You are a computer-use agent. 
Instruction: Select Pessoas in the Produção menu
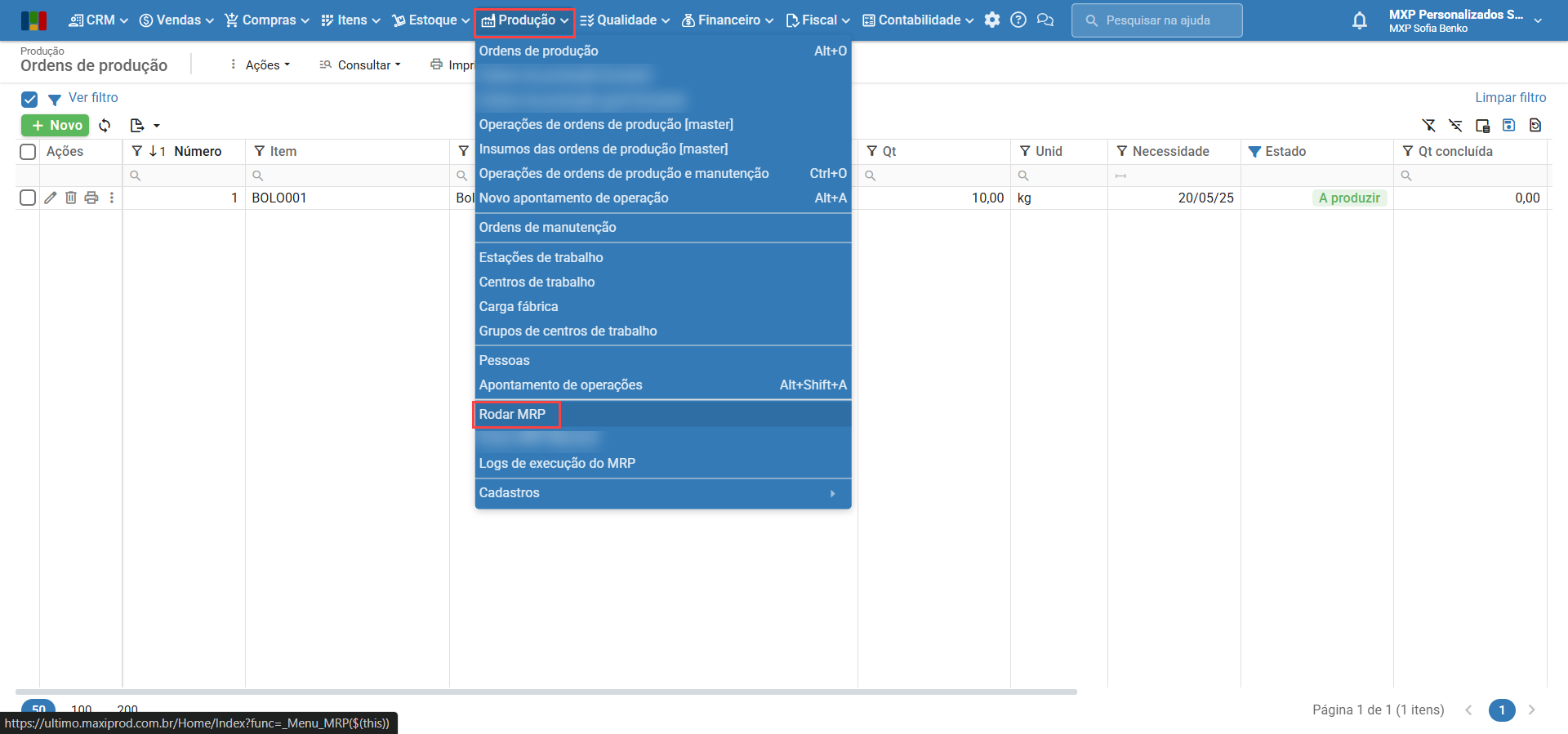pos(662,360)
